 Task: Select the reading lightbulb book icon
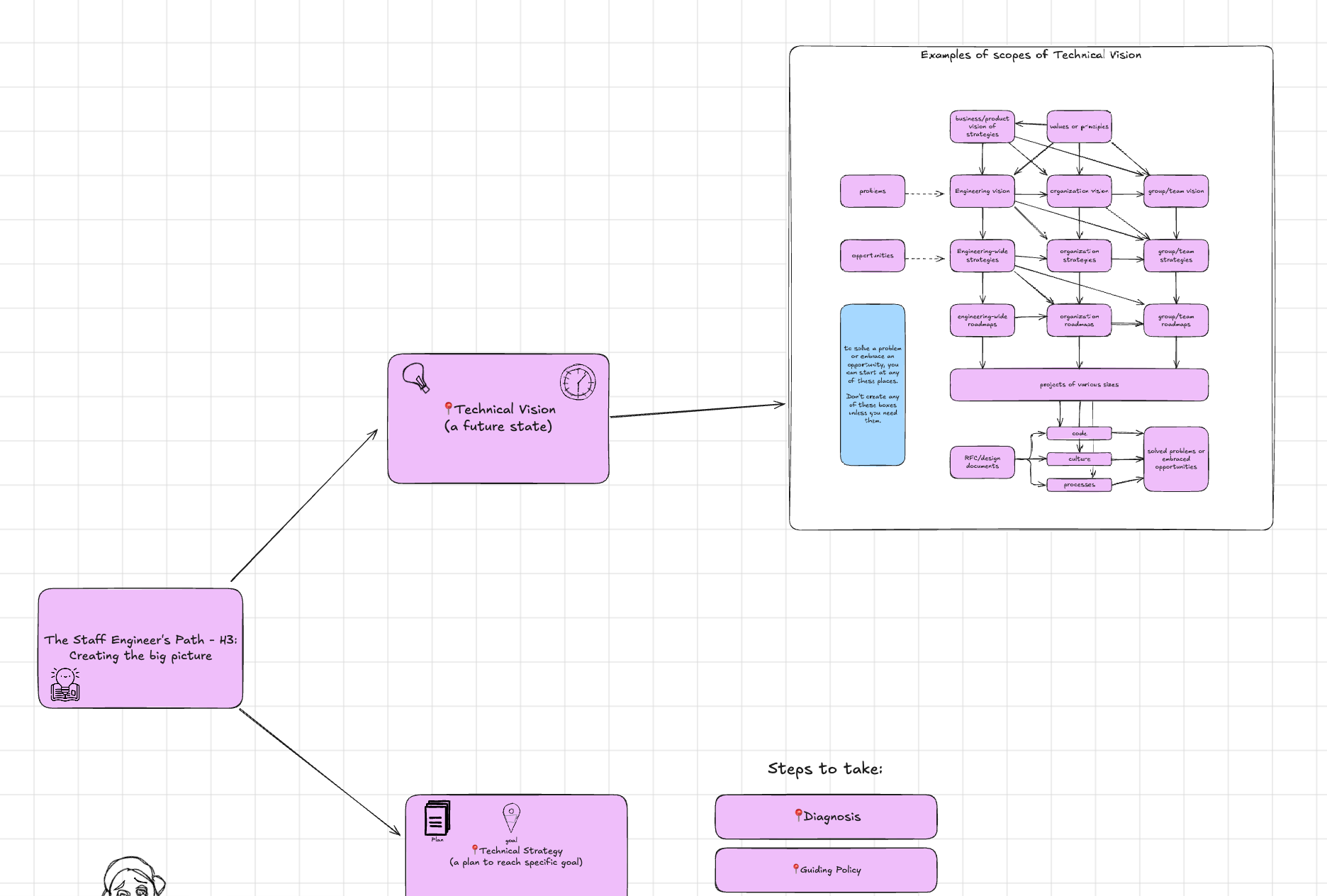[65, 684]
